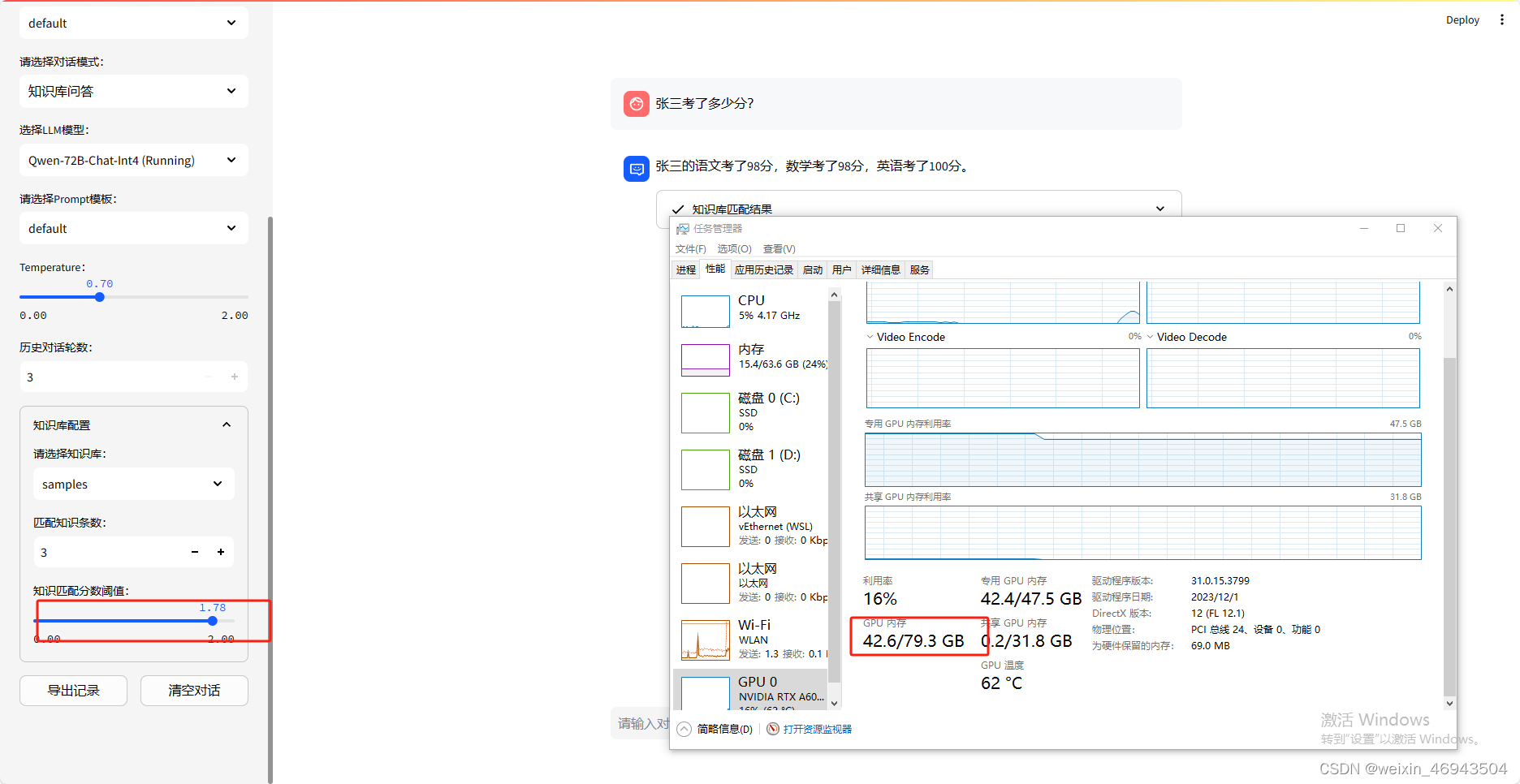Click the sidebar vertical scrollbar

[x=270, y=499]
